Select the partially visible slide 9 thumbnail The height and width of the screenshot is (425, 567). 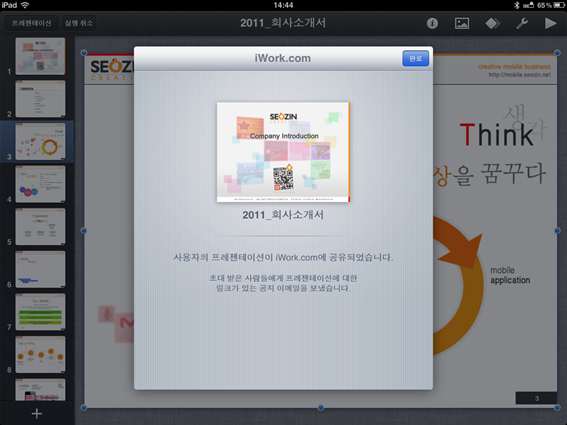(x=40, y=390)
